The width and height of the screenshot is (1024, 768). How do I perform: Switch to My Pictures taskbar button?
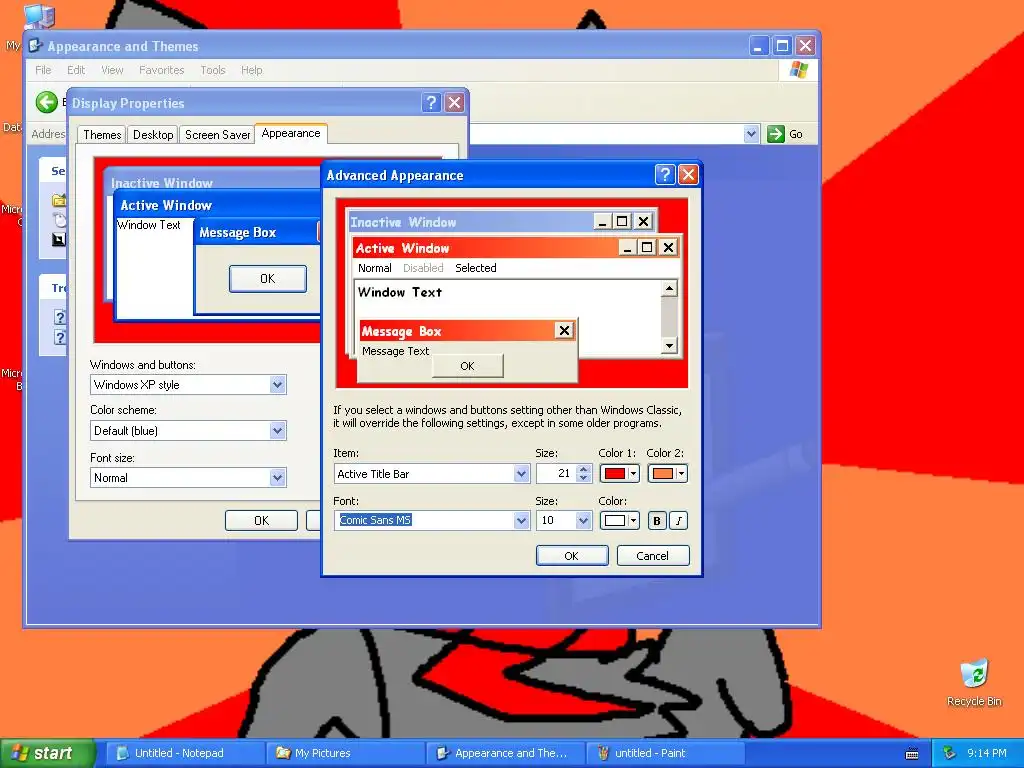[345, 753]
